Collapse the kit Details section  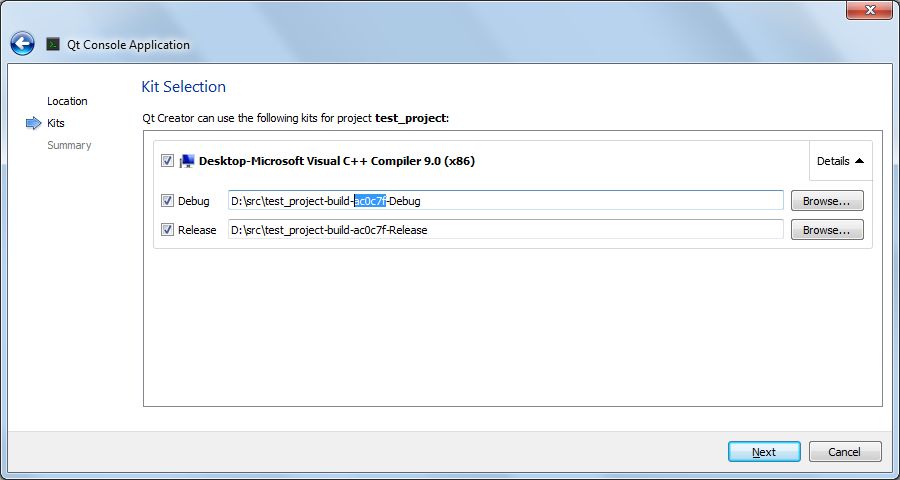839,161
